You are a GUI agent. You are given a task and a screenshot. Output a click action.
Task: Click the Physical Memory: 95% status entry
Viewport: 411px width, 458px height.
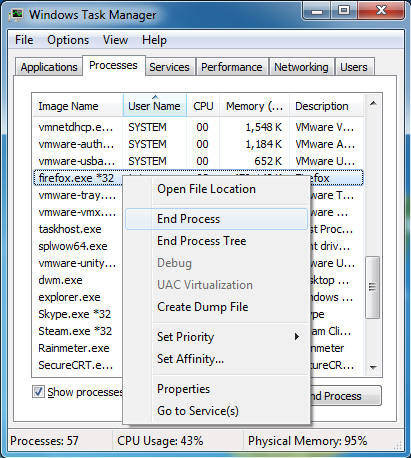tap(307, 441)
